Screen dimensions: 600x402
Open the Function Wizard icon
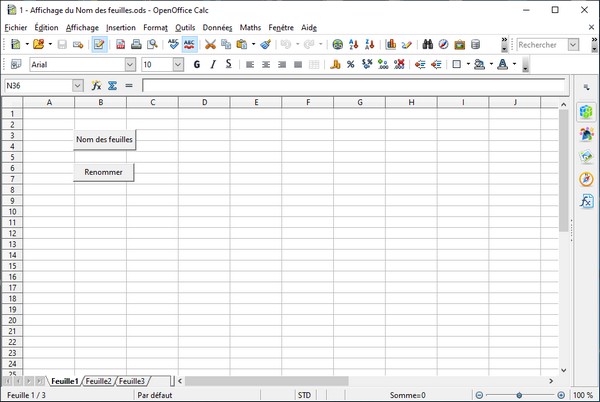(x=96, y=86)
